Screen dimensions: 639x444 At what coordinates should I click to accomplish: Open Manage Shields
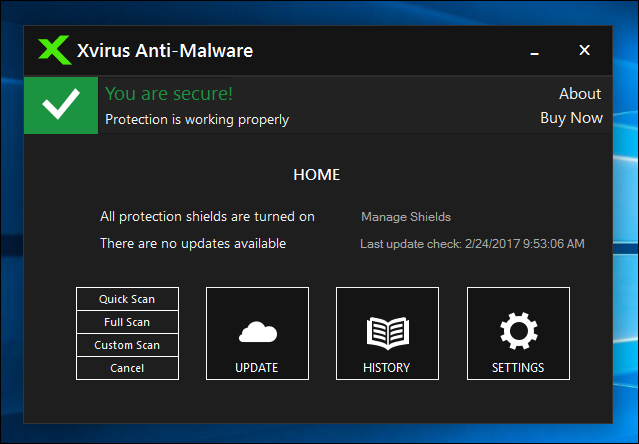click(x=405, y=216)
